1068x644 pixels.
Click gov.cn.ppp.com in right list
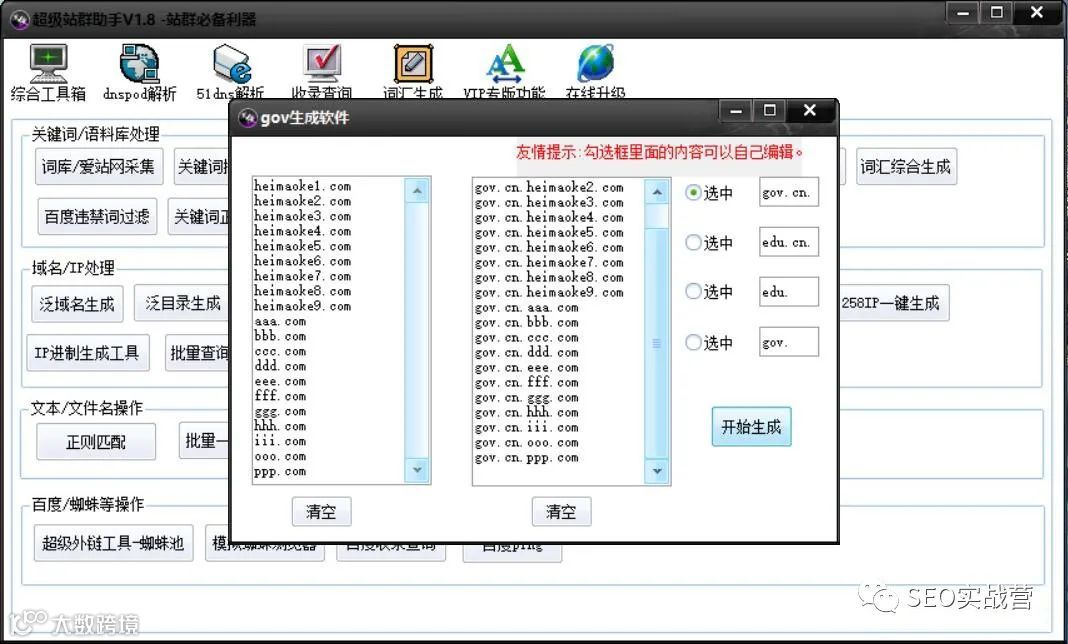pyautogui.click(x=527, y=457)
